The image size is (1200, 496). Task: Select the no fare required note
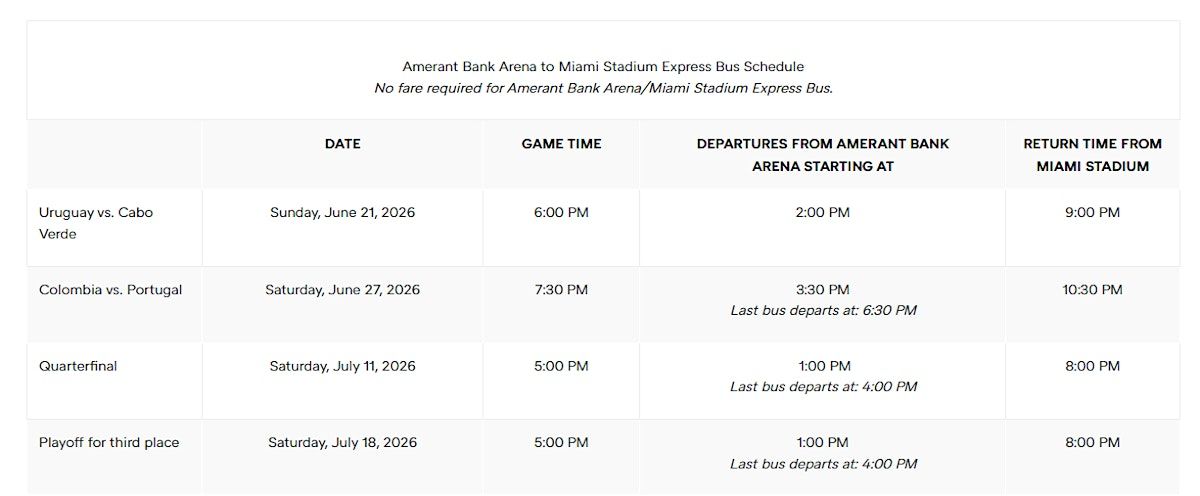(603, 88)
